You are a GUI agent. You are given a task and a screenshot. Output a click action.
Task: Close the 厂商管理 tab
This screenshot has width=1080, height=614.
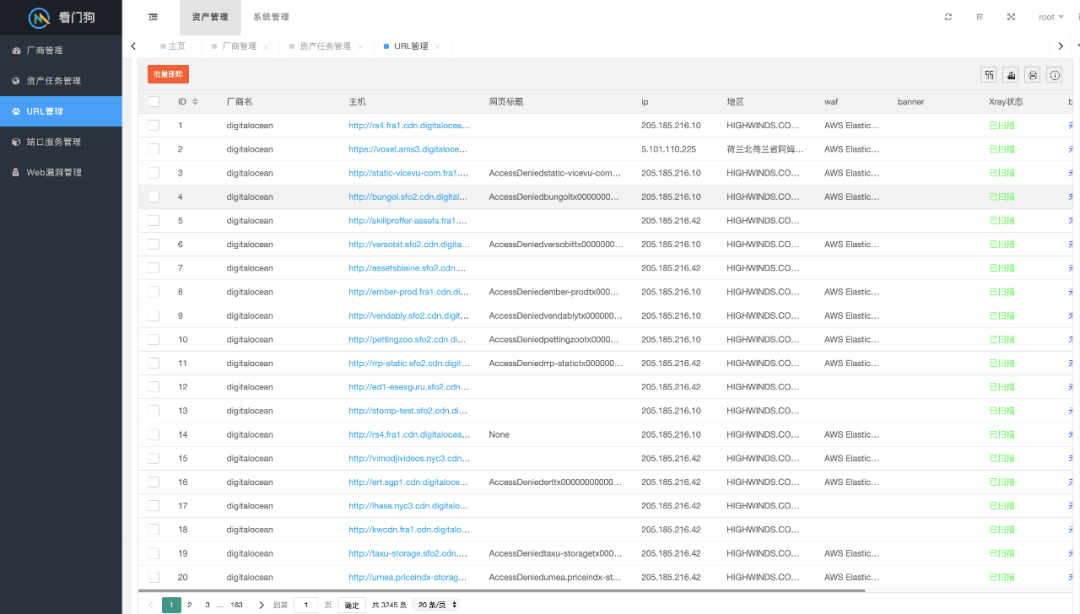tap(266, 47)
